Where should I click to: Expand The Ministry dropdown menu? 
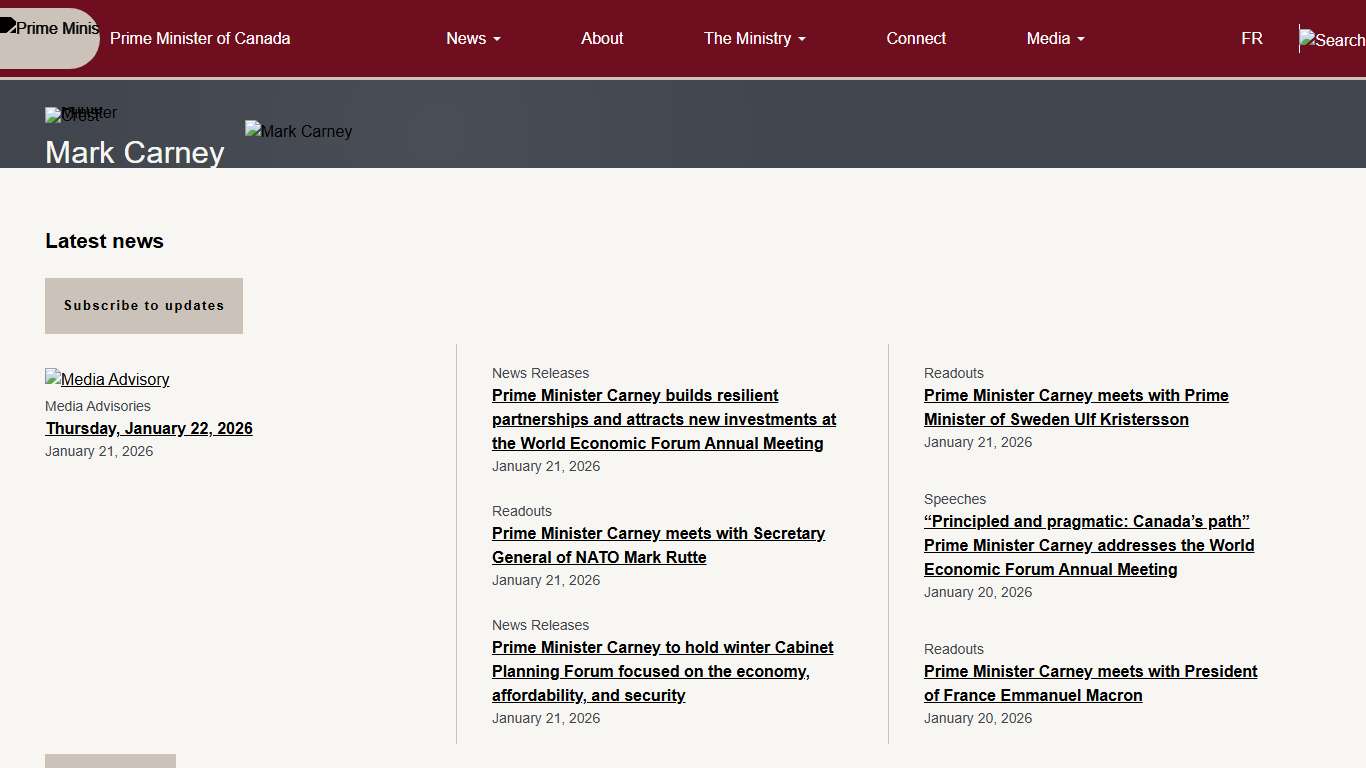pos(754,38)
